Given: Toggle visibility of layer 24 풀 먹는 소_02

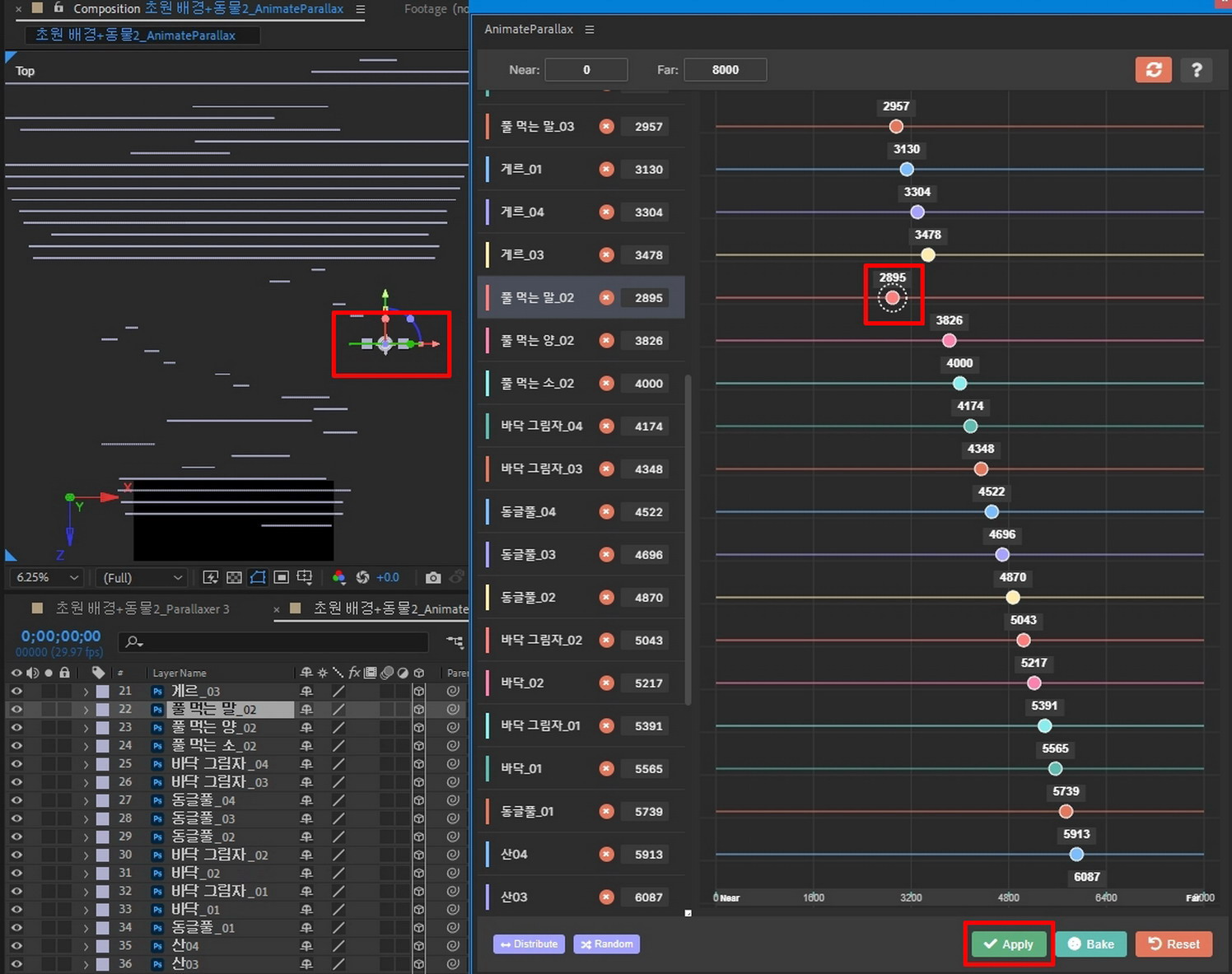Looking at the screenshot, I should pos(16,746).
